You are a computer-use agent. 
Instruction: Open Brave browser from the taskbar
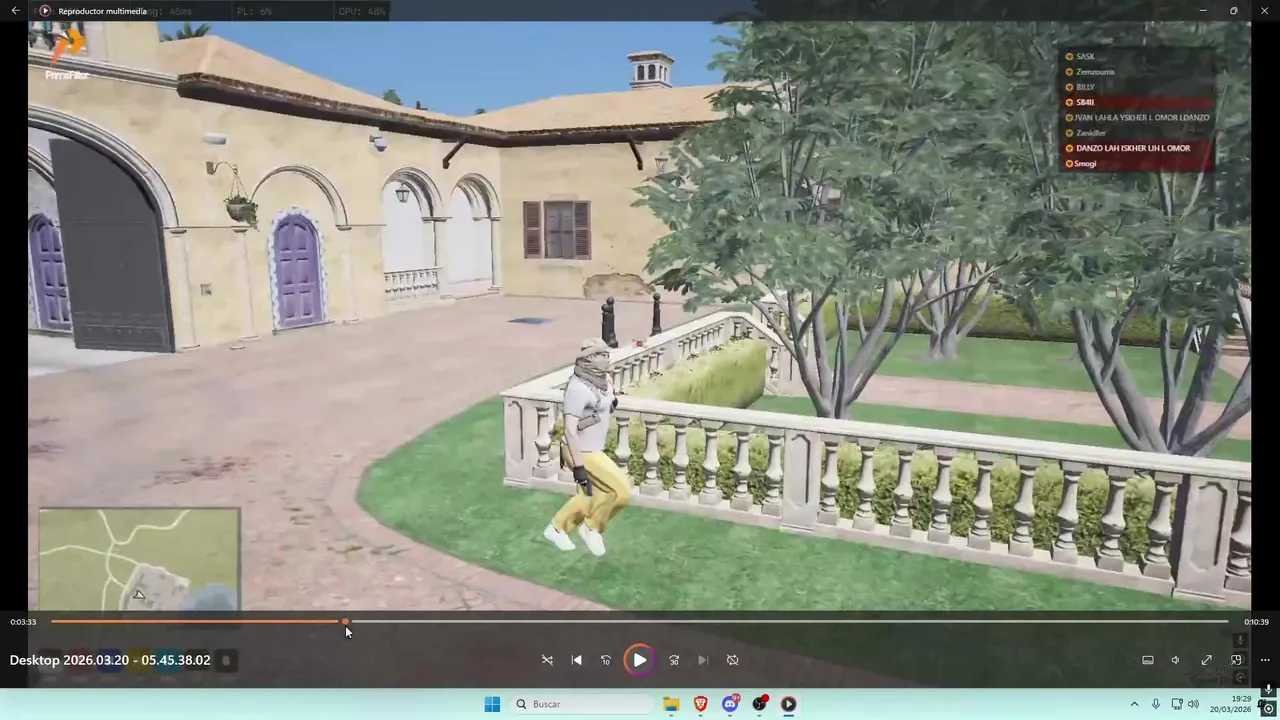[x=700, y=704]
